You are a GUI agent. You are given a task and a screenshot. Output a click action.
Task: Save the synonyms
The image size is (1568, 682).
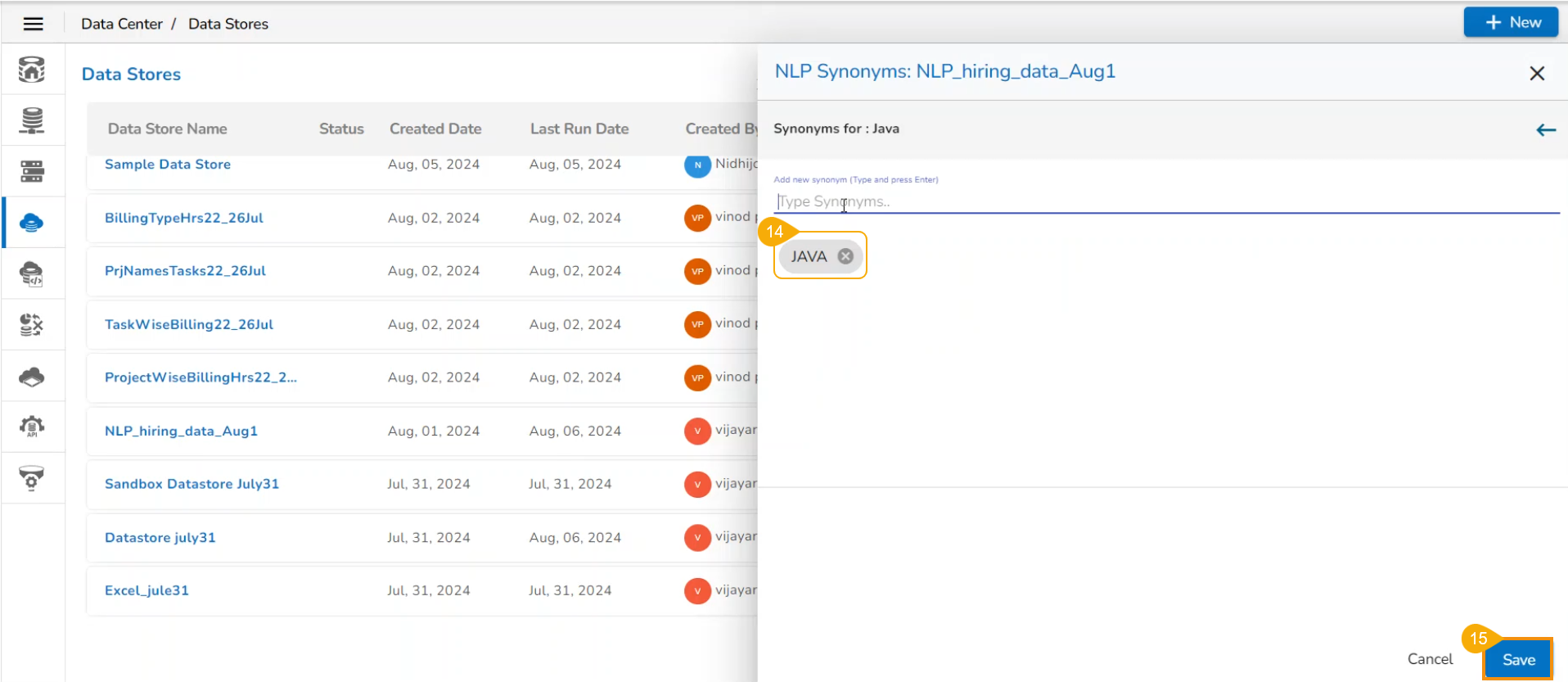click(x=1518, y=660)
